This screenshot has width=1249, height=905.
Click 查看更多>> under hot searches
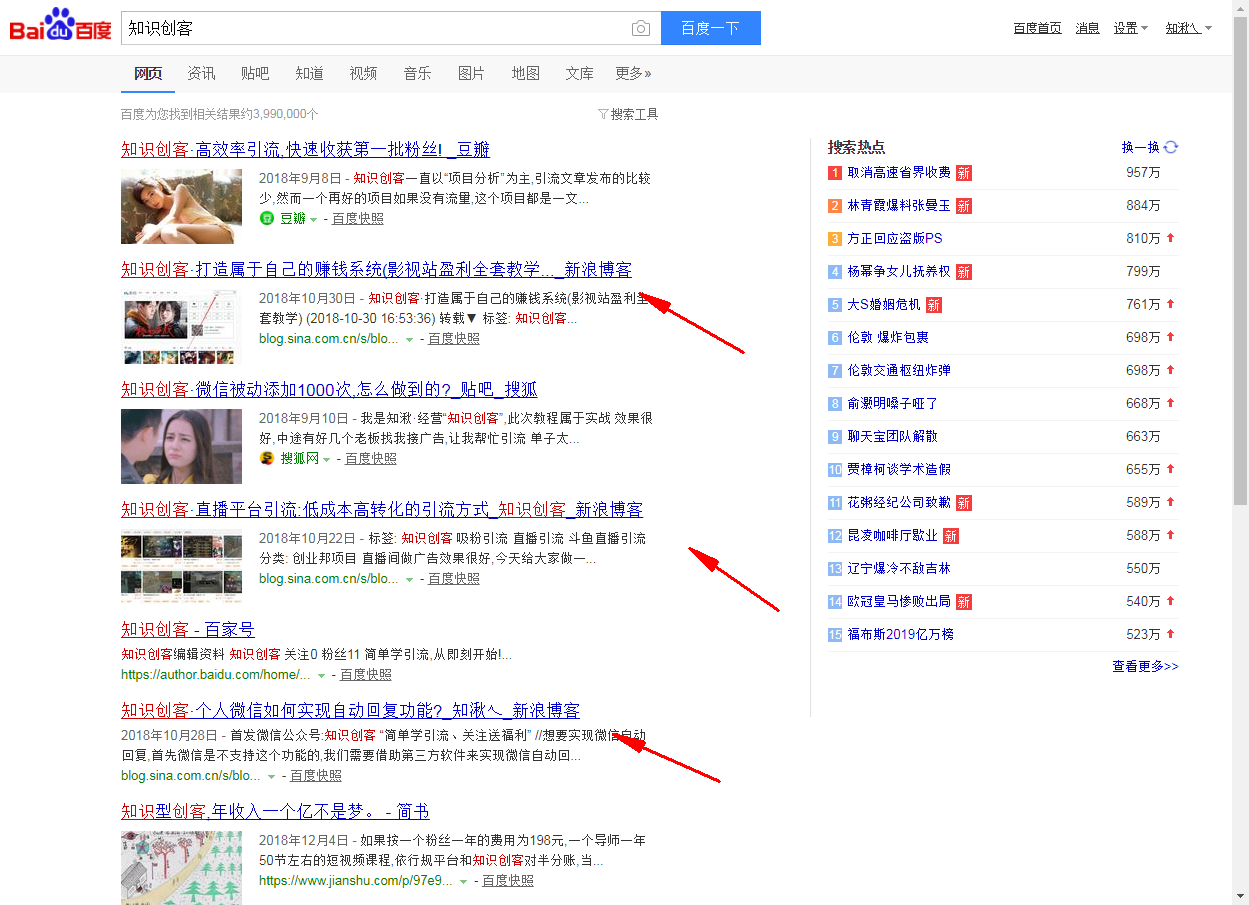(1145, 666)
